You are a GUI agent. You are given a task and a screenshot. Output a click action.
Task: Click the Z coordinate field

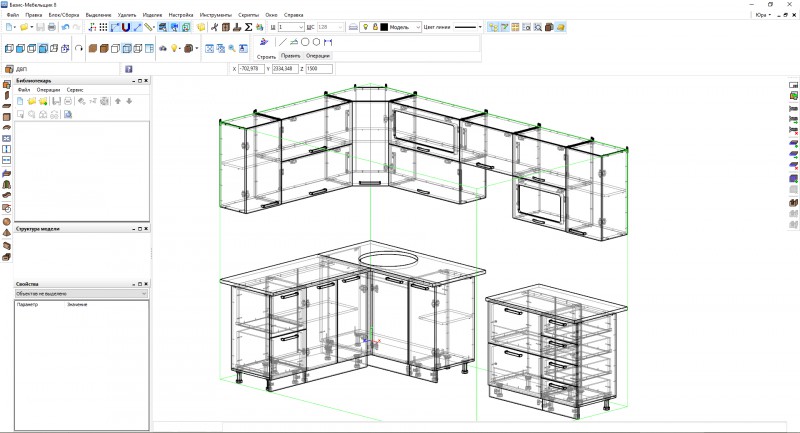(319, 68)
